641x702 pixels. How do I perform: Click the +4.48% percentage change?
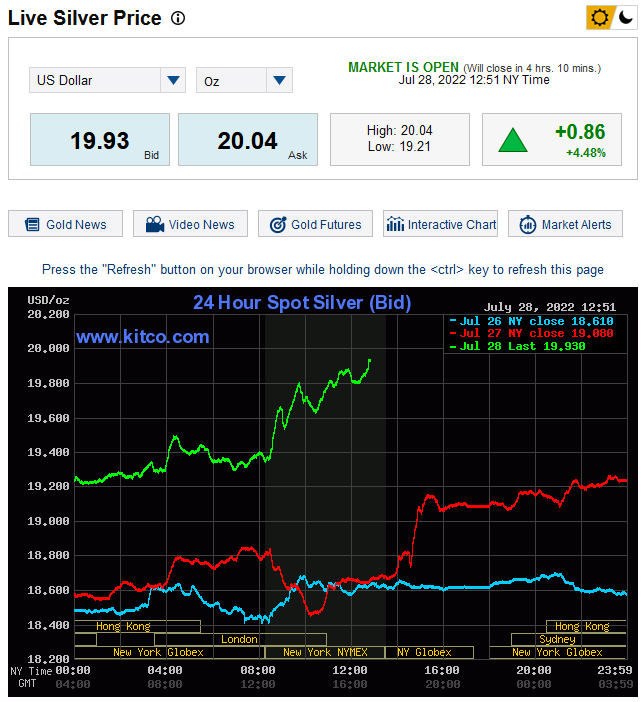click(585, 153)
